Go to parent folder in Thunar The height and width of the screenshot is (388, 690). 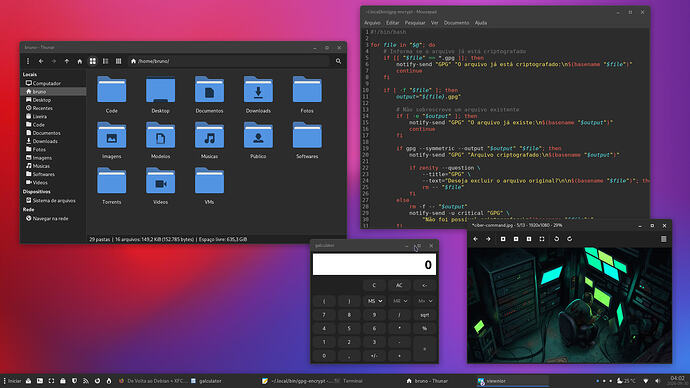click(x=67, y=61)
